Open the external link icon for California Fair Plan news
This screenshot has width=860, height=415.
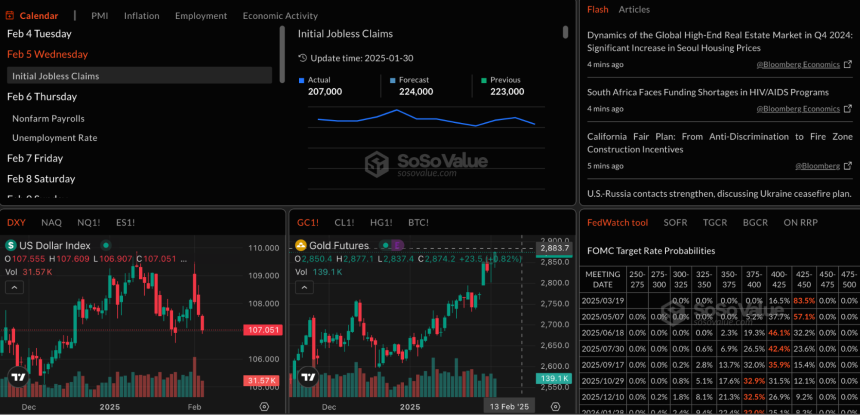847,166
